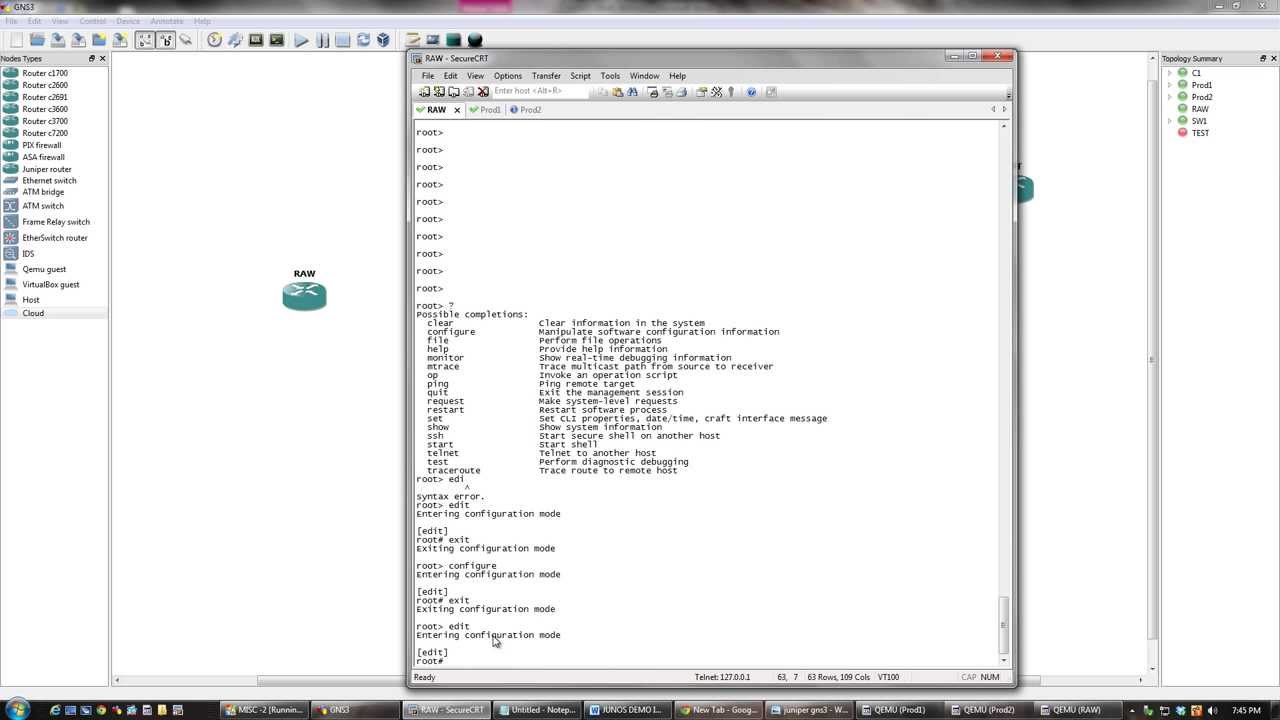The image size is (1280, 720).
Task: Open GNS3 snapshot clock icon
Action: 214,40
